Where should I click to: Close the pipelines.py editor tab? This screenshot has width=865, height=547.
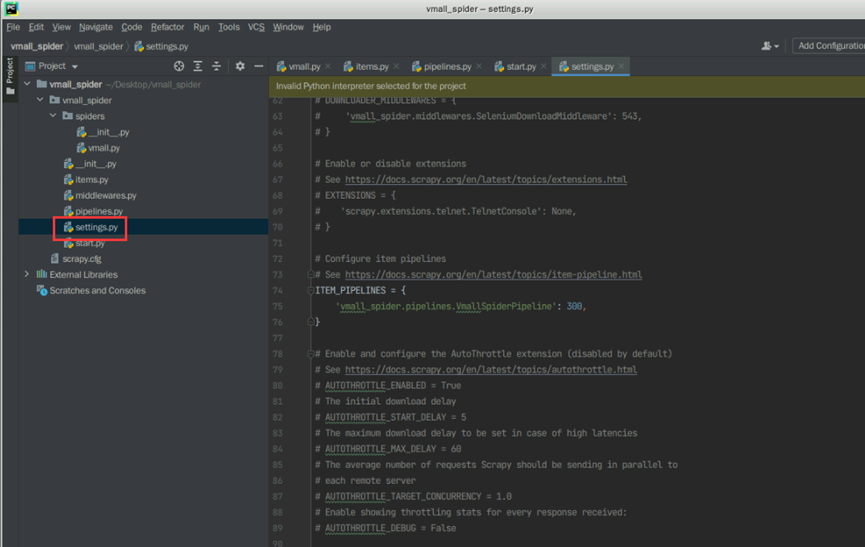(x=481, y=67)
